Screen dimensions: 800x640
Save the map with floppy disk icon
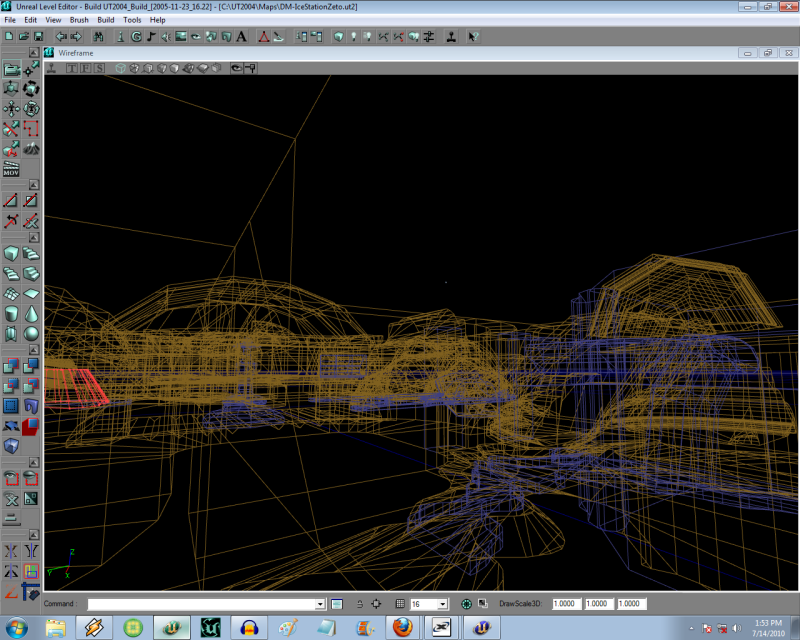coord(38,37)
